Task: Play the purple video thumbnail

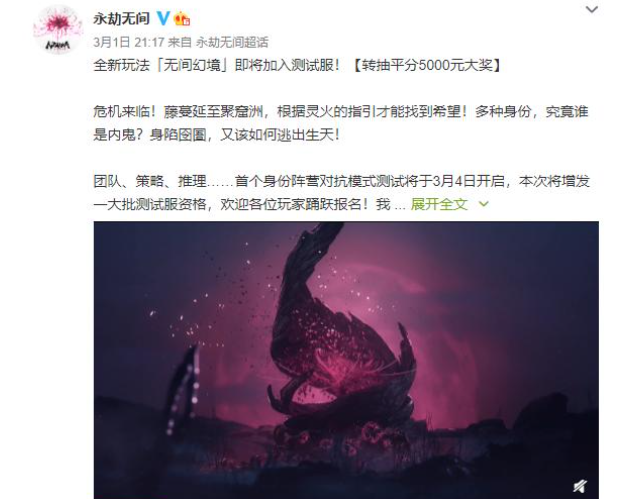Action: 346,360
